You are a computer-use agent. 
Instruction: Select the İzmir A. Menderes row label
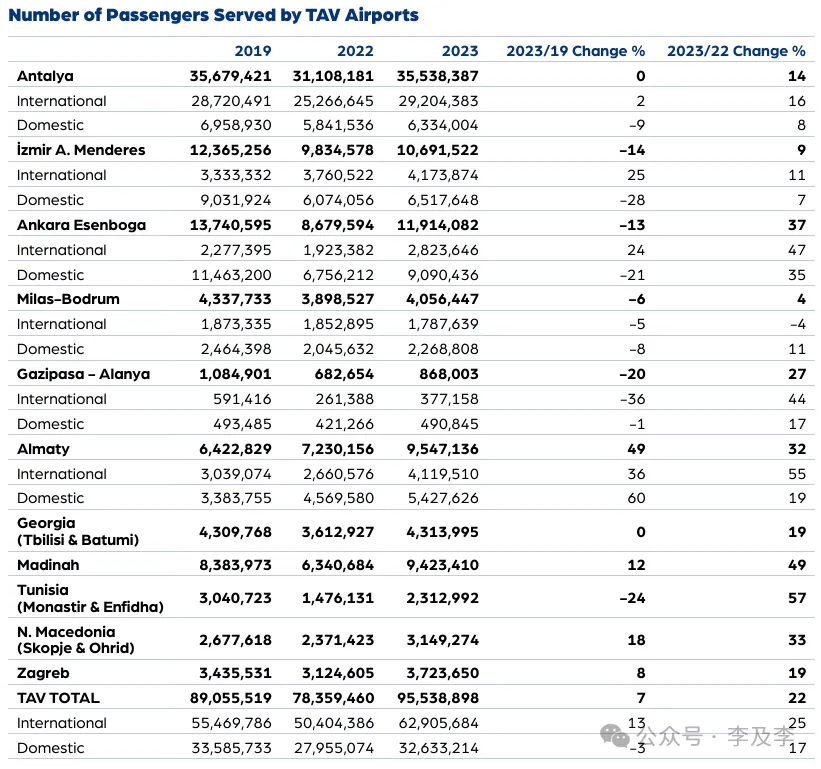(x=81, y=150)
